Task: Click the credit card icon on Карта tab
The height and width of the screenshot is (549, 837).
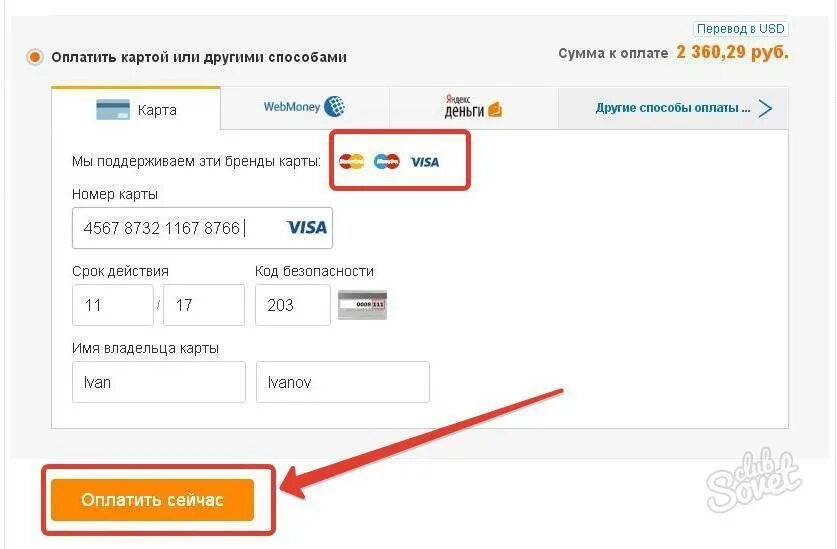Action: pos(113,109)
